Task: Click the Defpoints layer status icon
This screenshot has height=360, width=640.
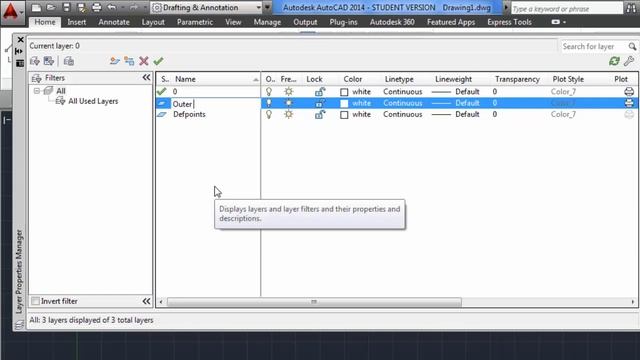Action: point(162,115)
